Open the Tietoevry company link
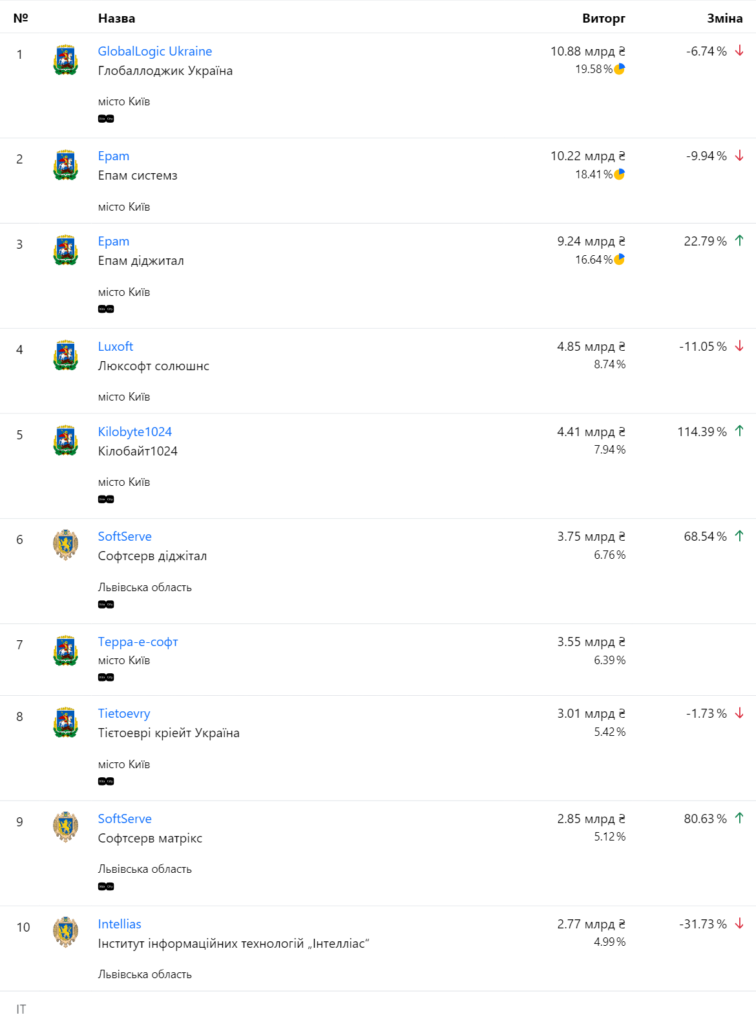This screenshot has width=756, height=1024. coord(124,713)
